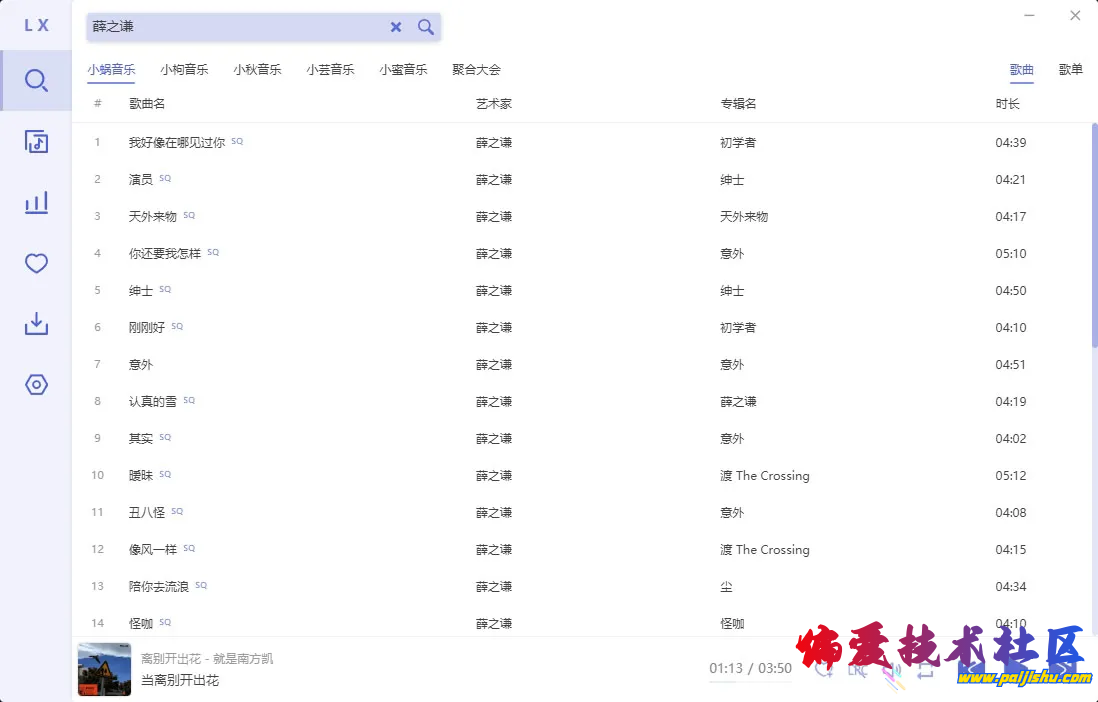The height and width of the screenshot is (702, 1098).
Task: Select the 歌曲 songs view
Action: pos(1021,70)
